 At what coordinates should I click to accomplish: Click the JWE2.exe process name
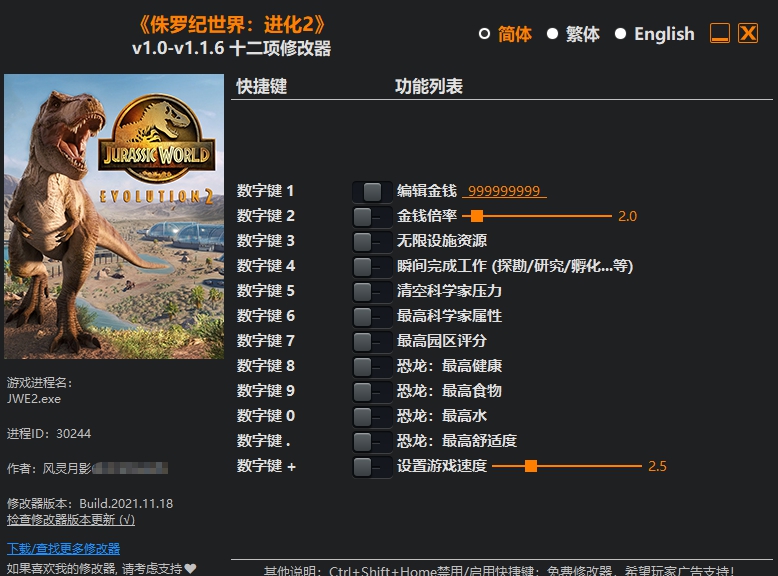(x=34, y=399)
